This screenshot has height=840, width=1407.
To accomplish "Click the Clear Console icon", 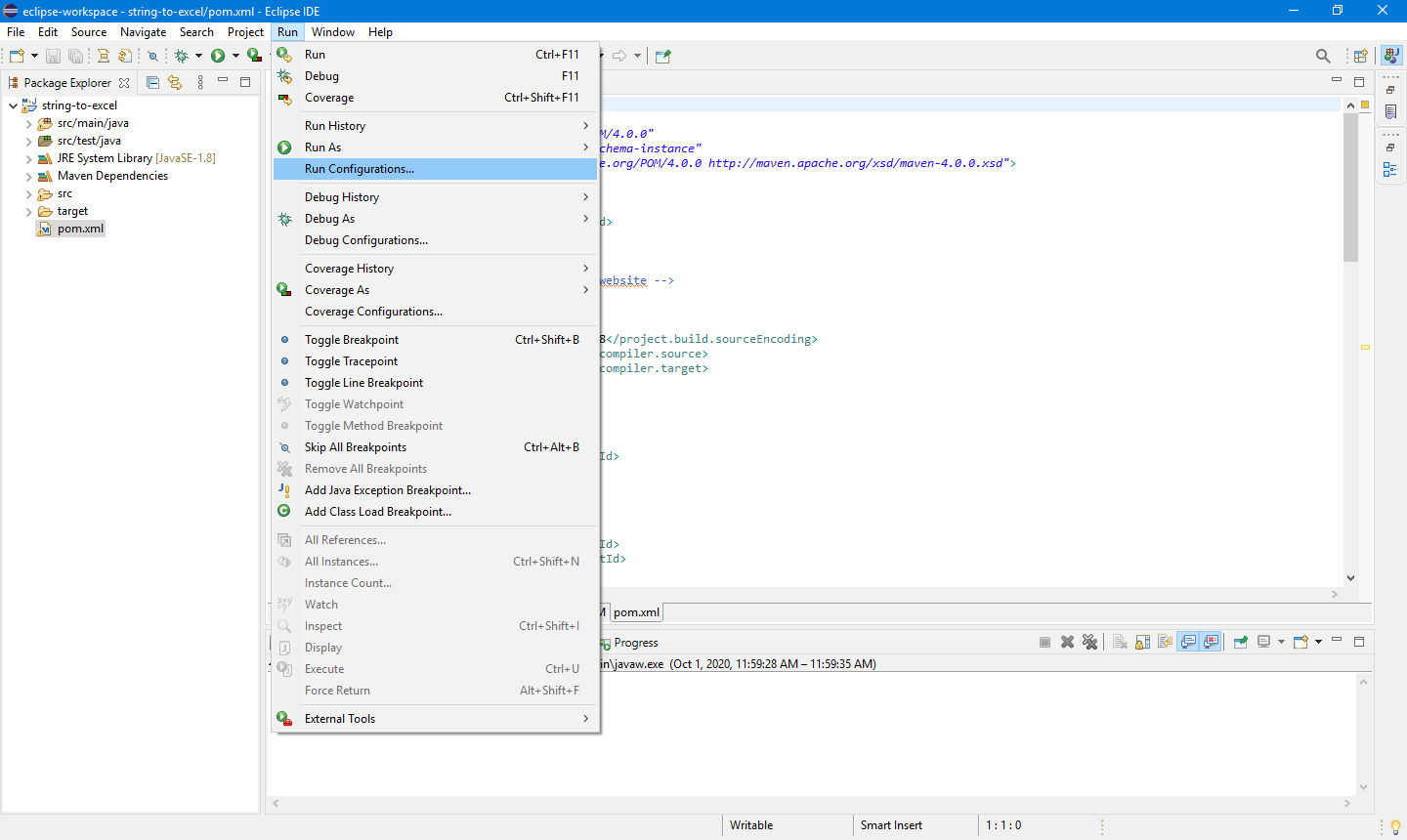I will coord(1120,642).
